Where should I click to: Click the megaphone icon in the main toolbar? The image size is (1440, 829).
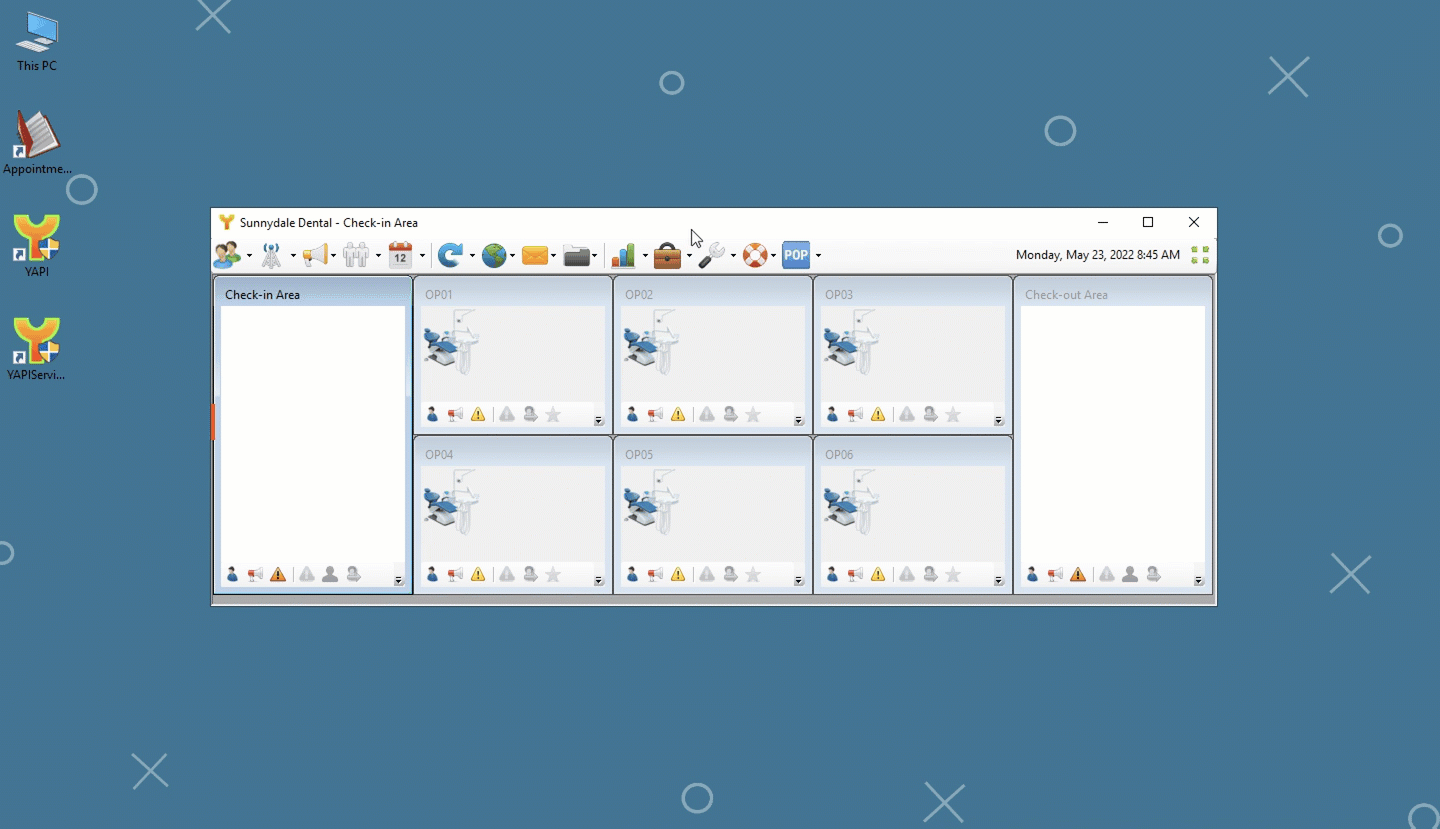(x=315, y=255)
